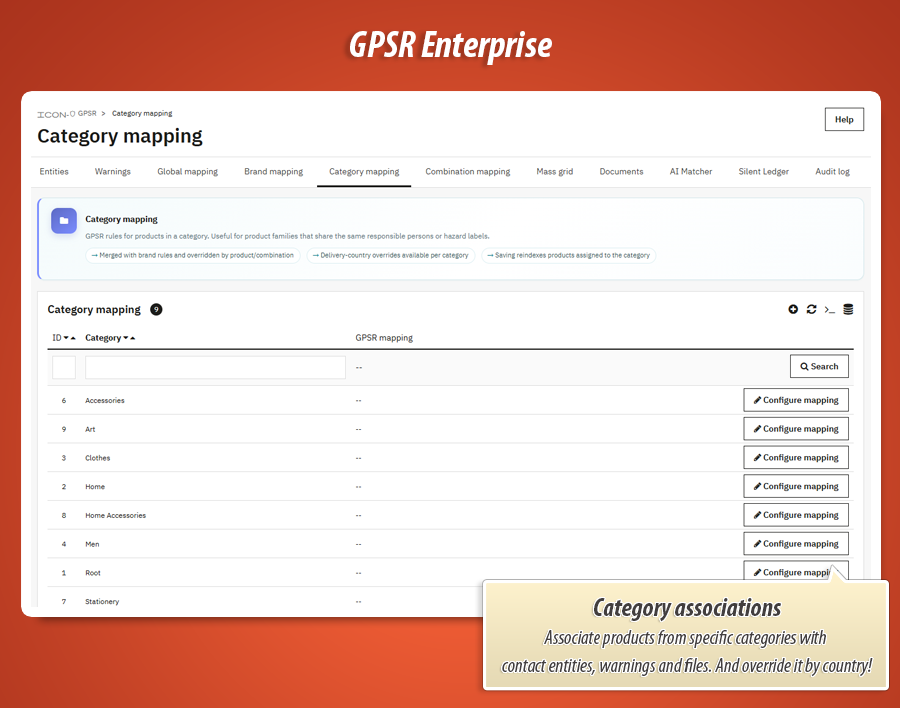Click the export database stack icon
Screen dimensions: 900x708
(x=848, y=309)
